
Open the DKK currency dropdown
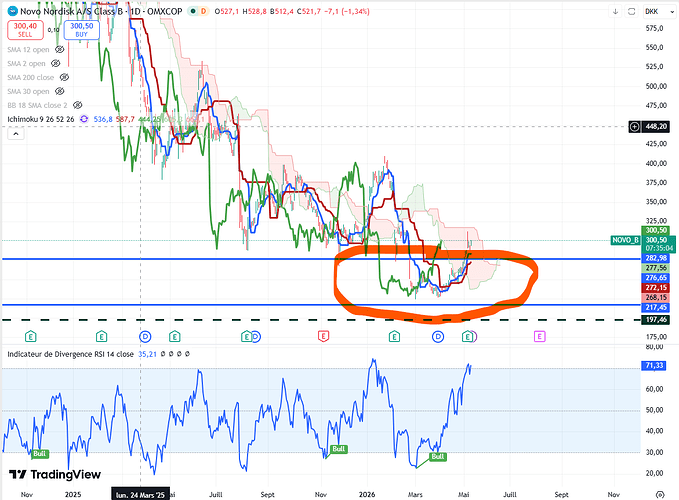pyautogui.click(x=660, y=12)
